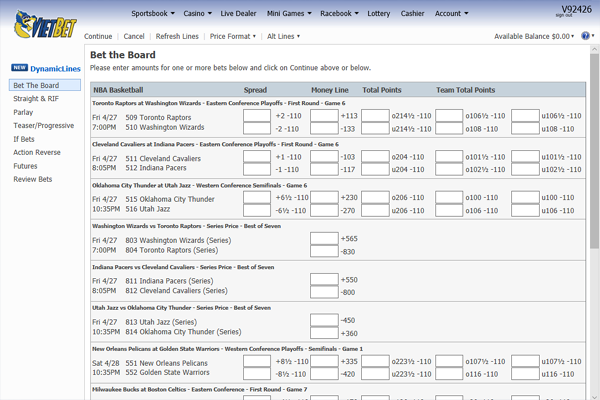Click the o116 team total amount field
Screen dimensions: 600x400
(x=449, y=374)
